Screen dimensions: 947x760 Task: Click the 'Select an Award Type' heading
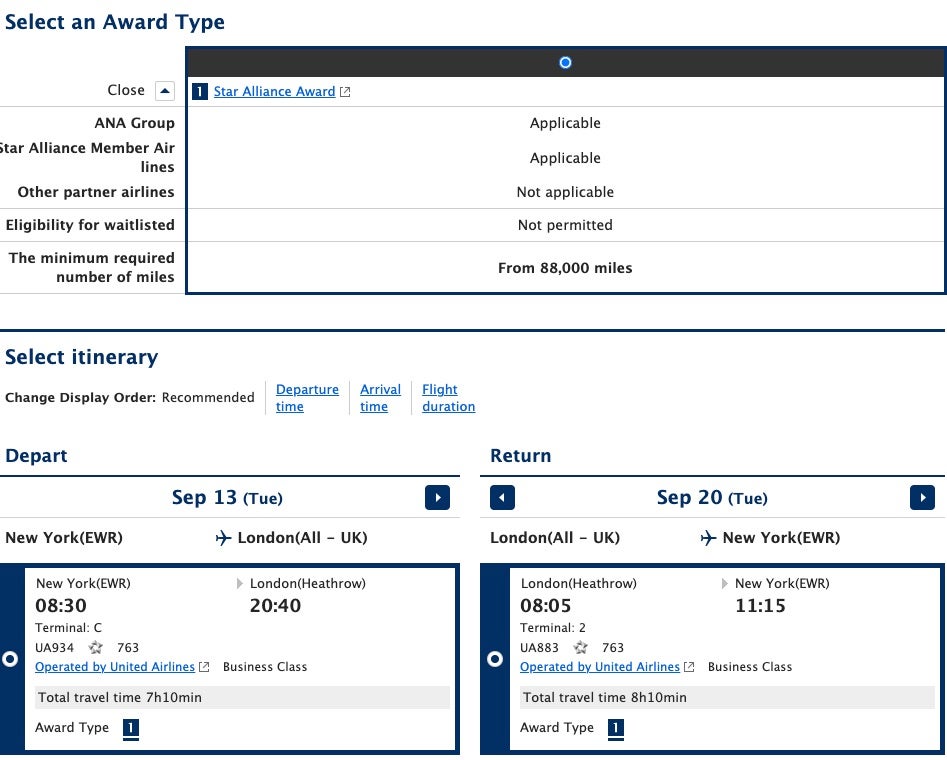click(x=115, y=22)
